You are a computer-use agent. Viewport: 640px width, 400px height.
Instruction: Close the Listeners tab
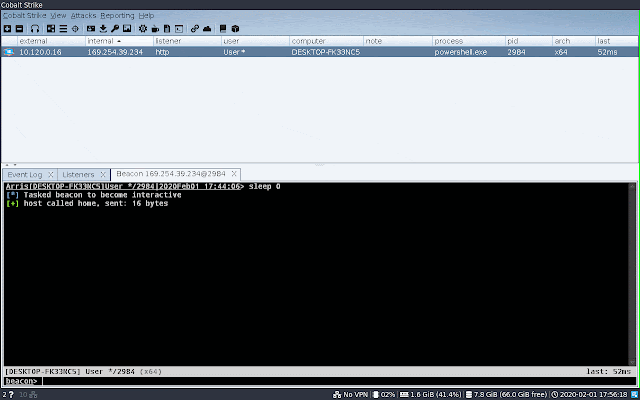coord(103,174)
